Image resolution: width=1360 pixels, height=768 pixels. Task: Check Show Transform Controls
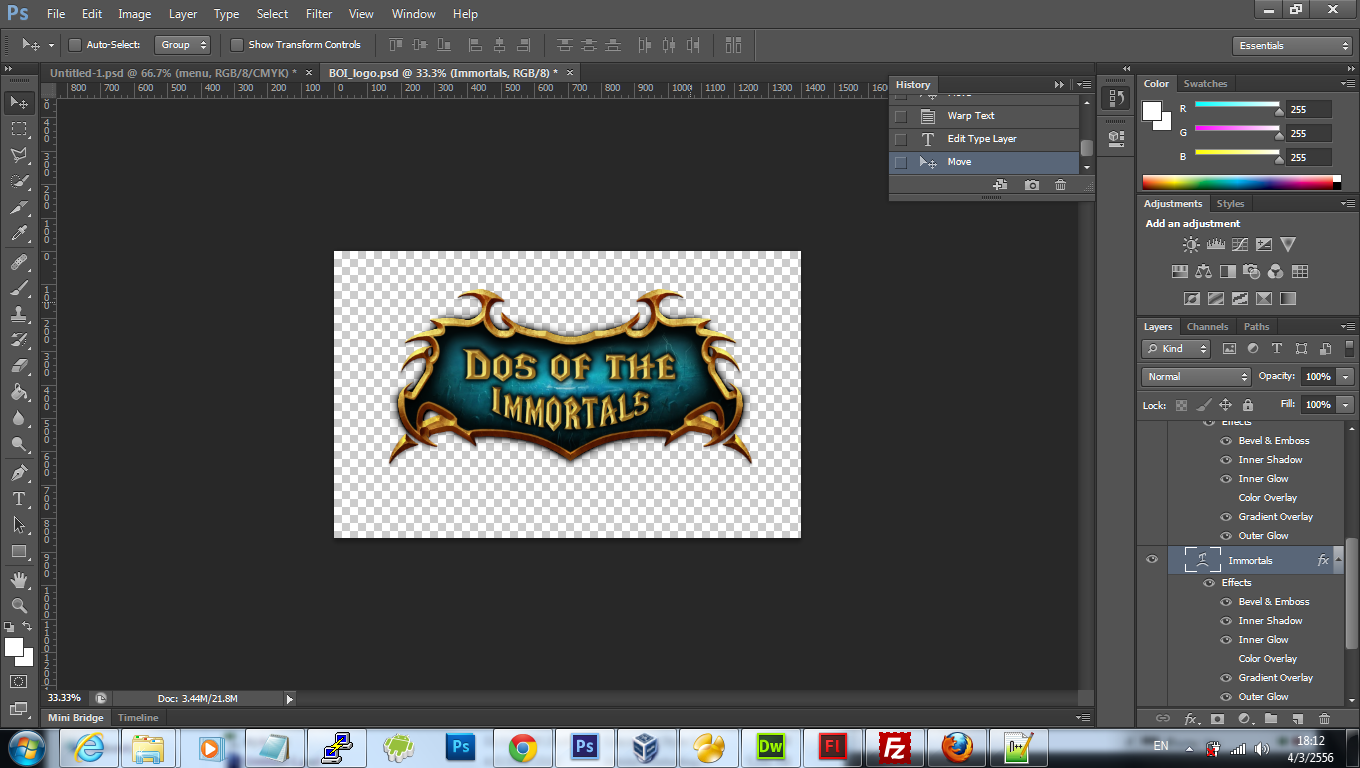tap(237, 45)
